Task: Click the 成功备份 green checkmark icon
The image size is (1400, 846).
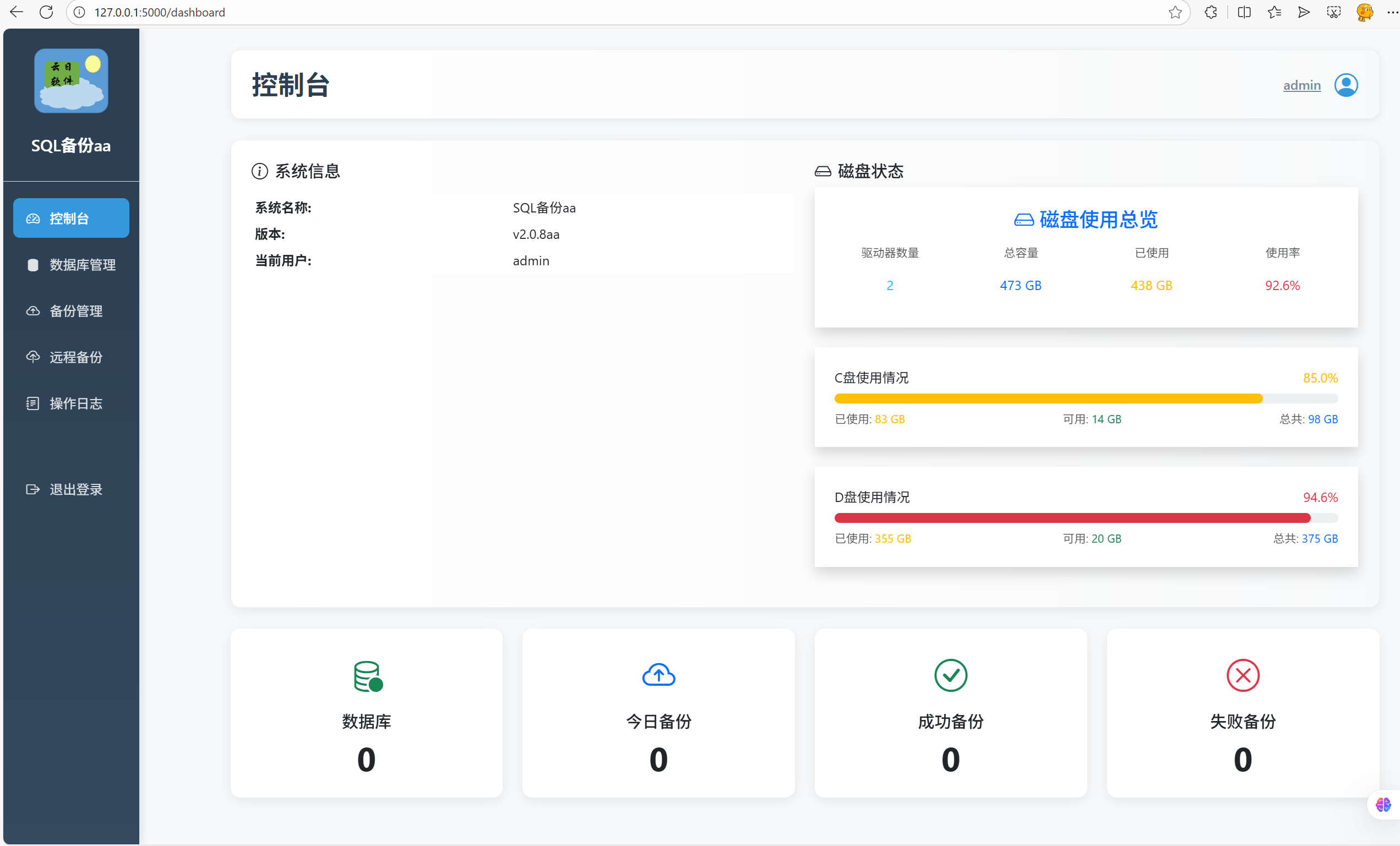Action: (x=951, y=675)
